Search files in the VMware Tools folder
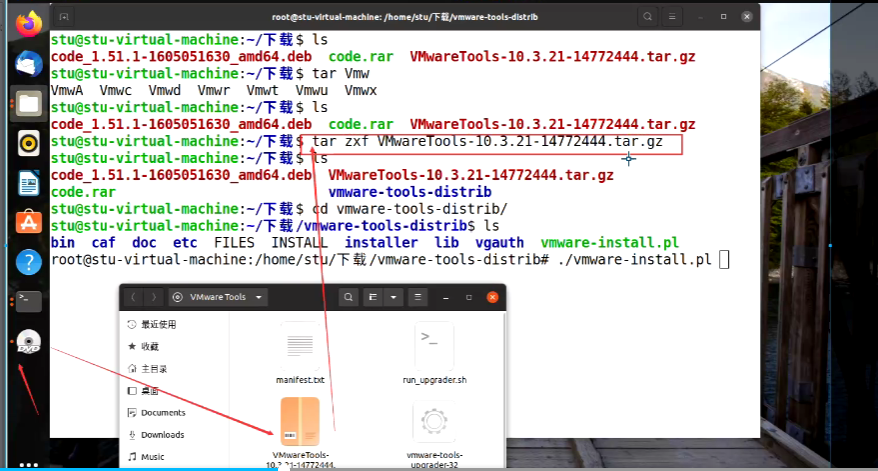 [348, 297]
